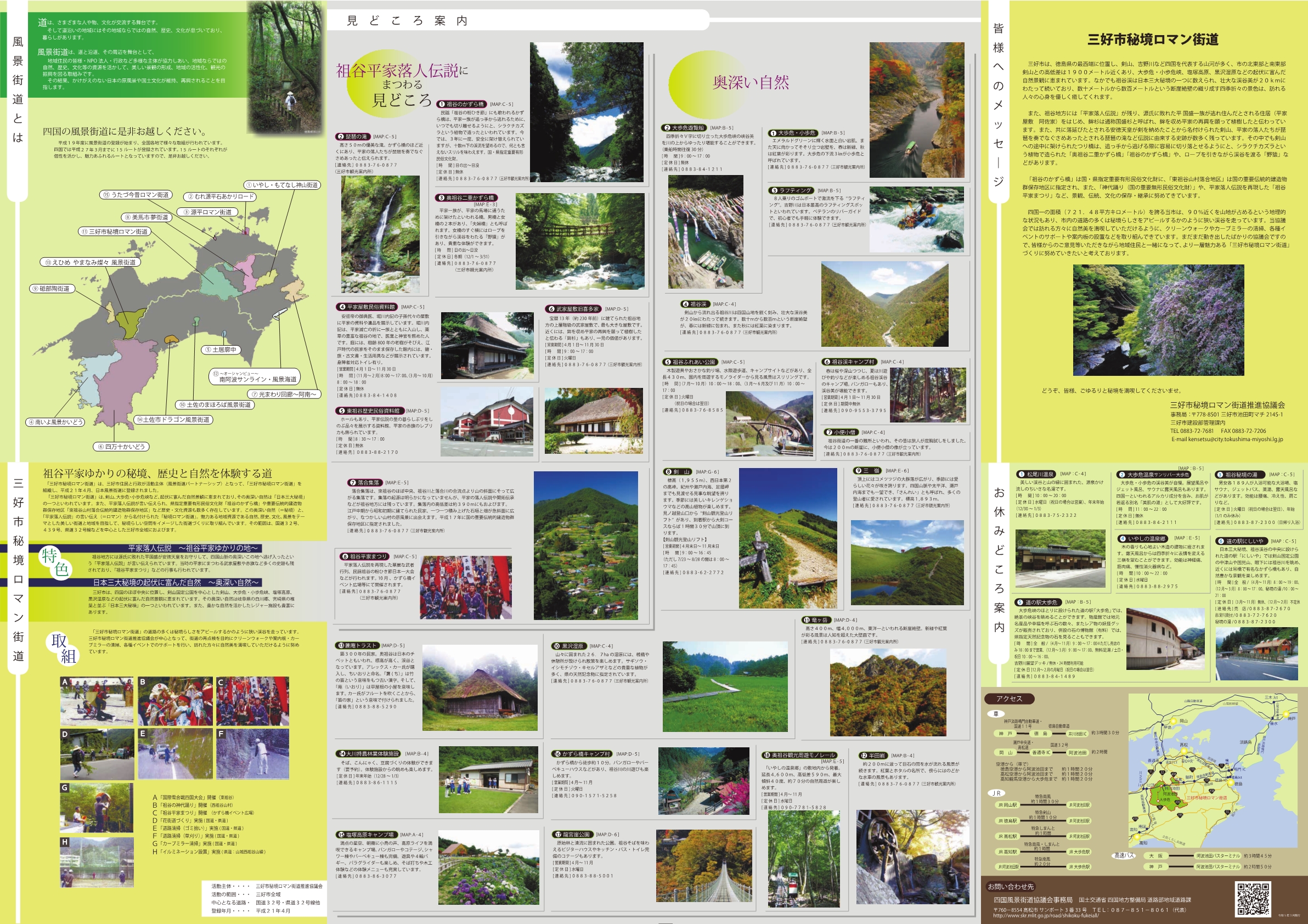Click the 高速バス label

click(x=1124, y=855)
